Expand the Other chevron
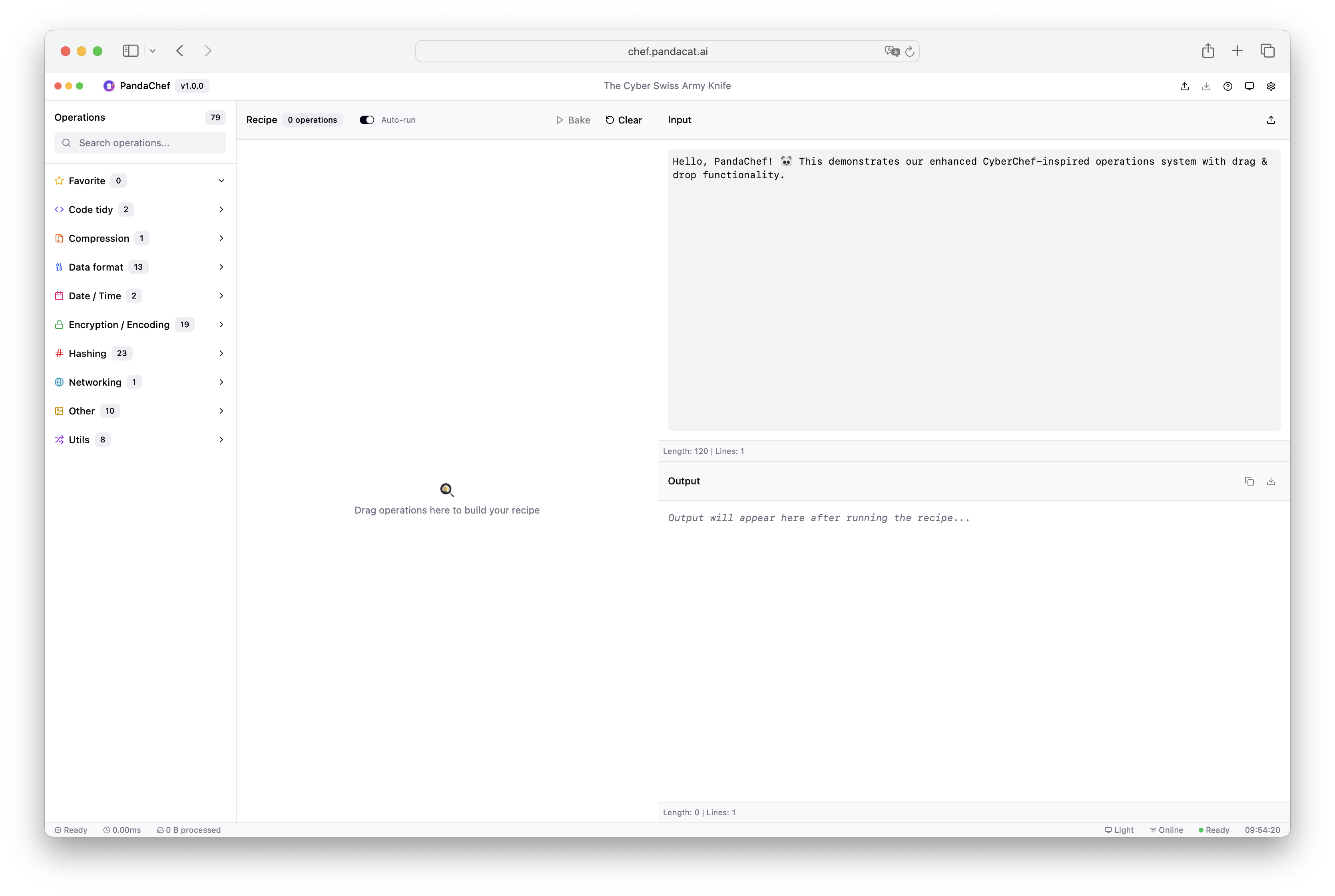 [221, 411]
